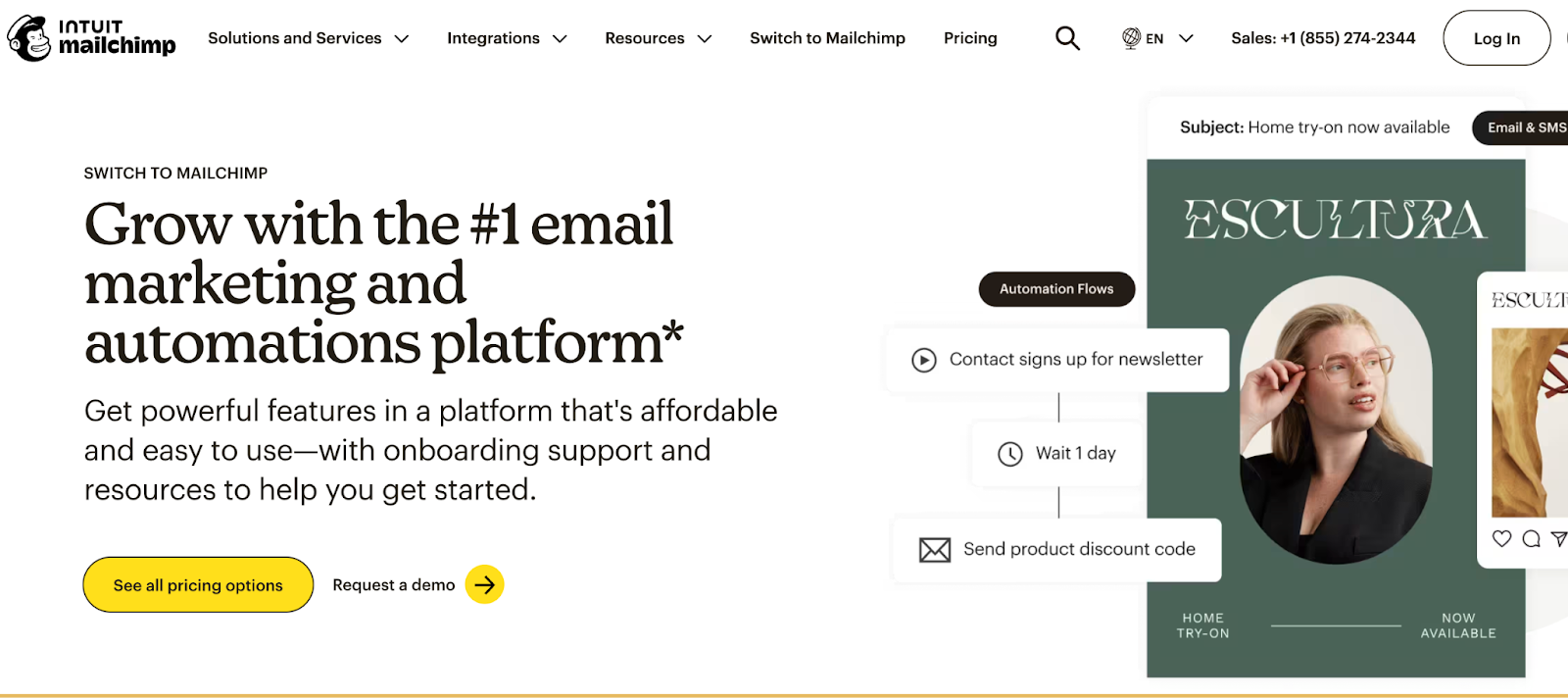Expand the EN language selector chevron
The image size is (1568, 698).
(1185, 38)
